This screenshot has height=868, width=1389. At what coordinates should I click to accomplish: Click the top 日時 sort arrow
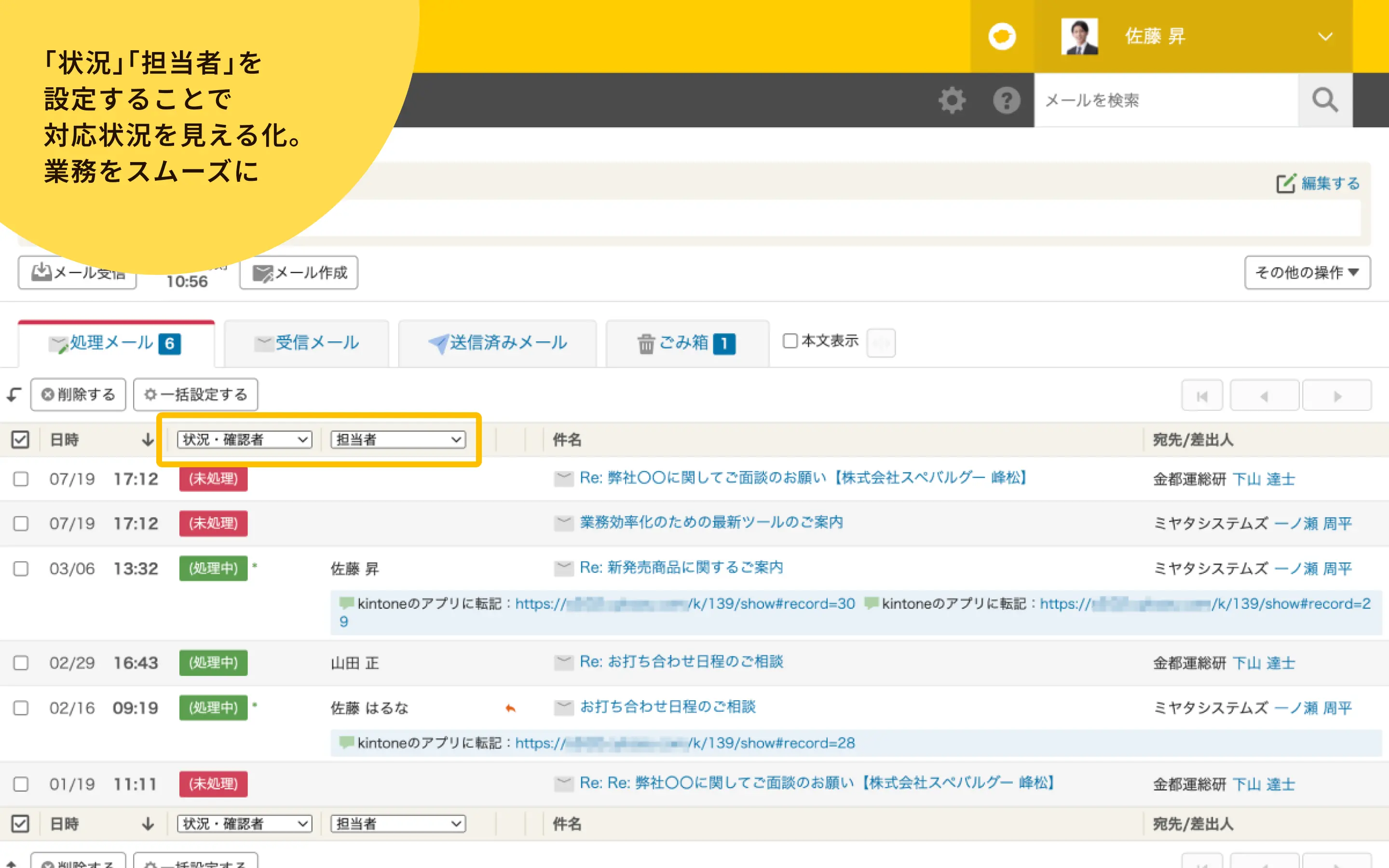coord(148,440)
